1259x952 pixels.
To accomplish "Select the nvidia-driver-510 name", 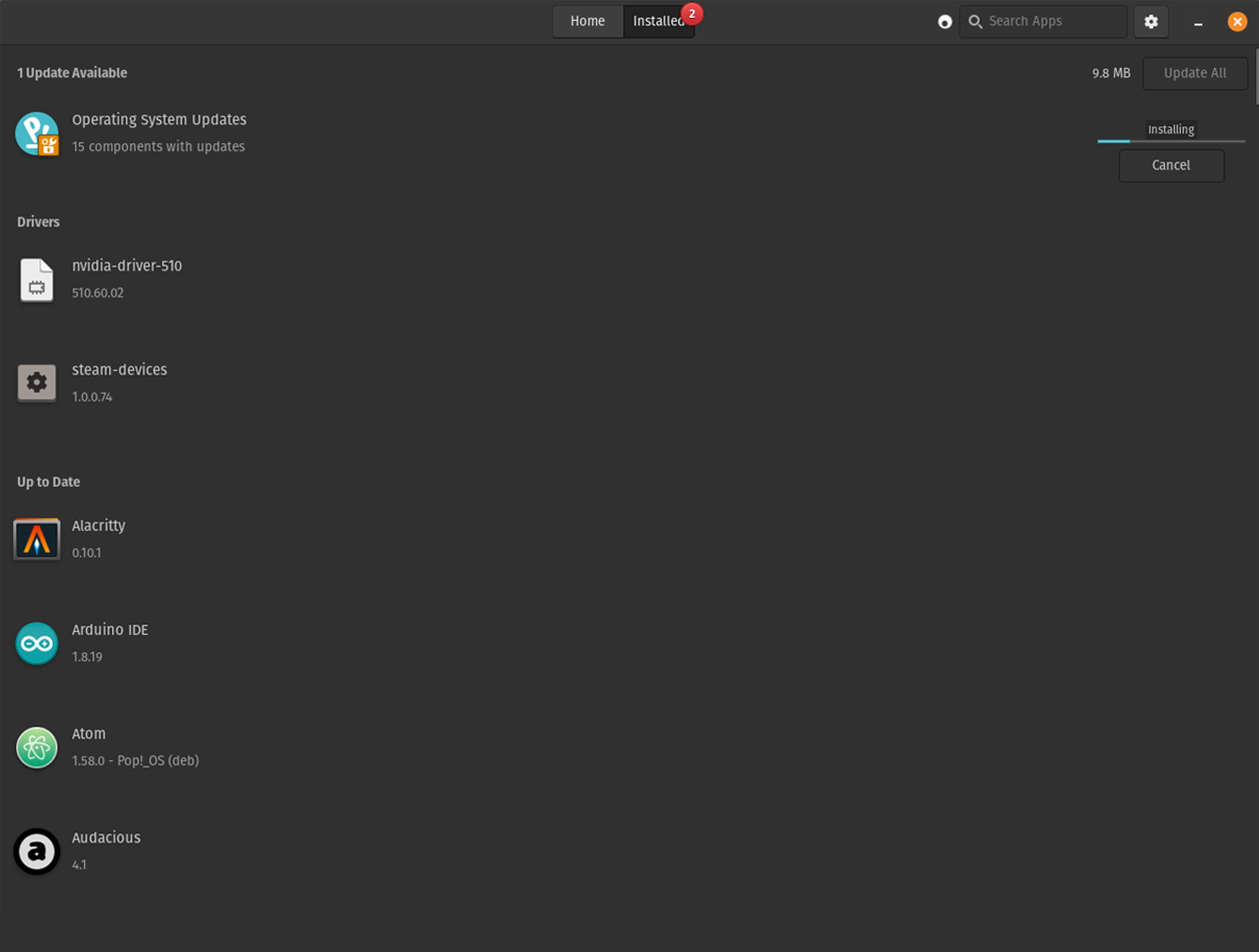I will pyautogui.click(x=127, y=266).
